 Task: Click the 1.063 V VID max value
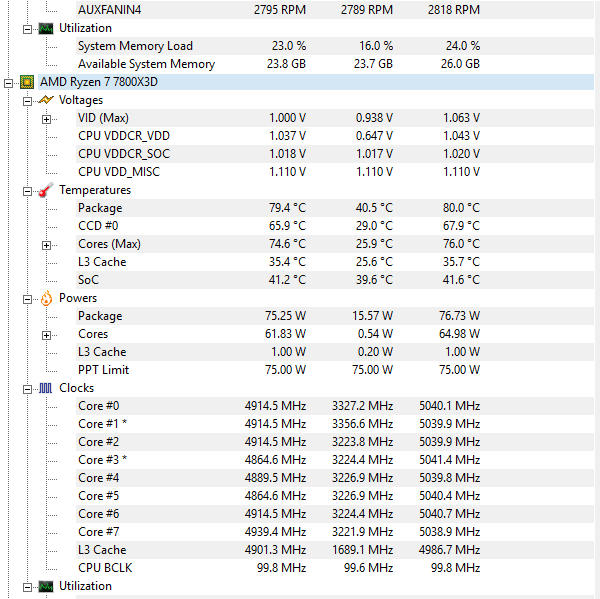click(x=461, y=118)
